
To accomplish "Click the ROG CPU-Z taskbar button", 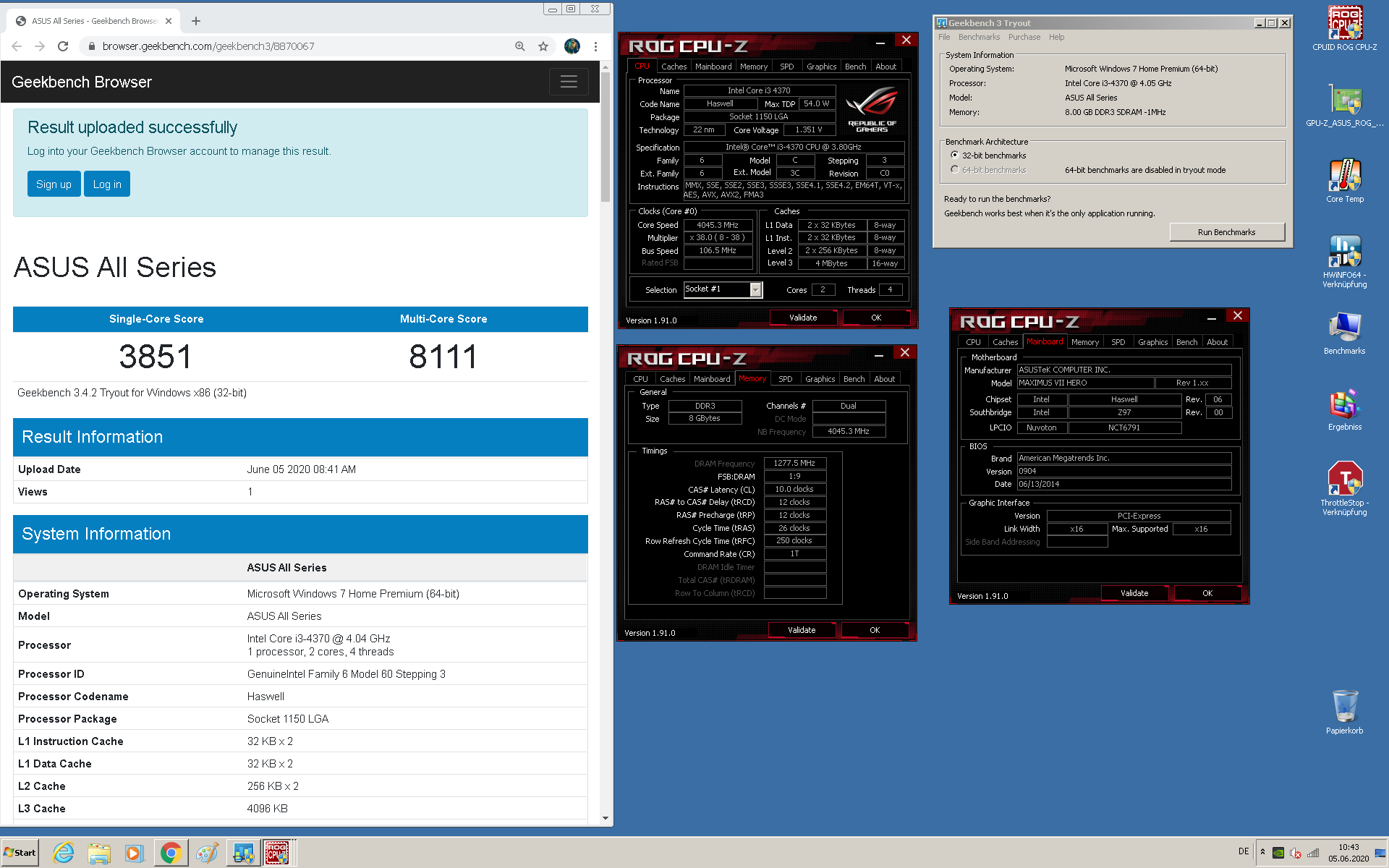I will (x=278, y=853).
